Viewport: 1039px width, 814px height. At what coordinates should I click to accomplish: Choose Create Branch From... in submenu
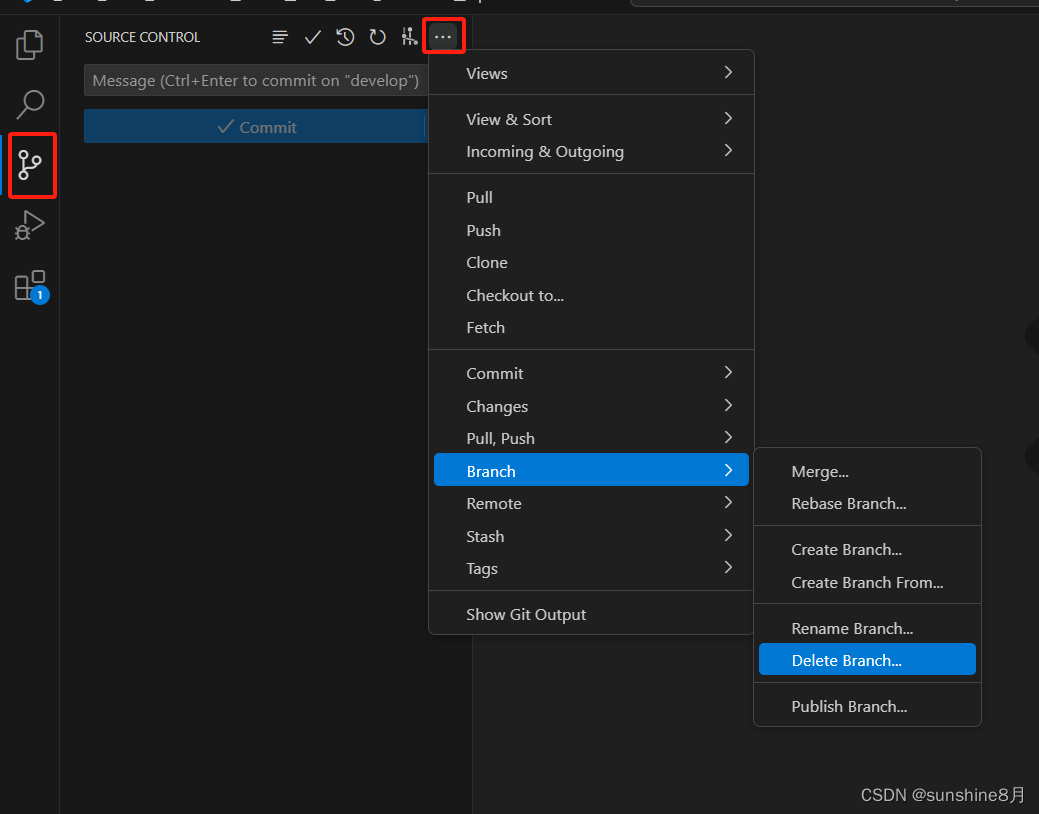click(867, 582)
